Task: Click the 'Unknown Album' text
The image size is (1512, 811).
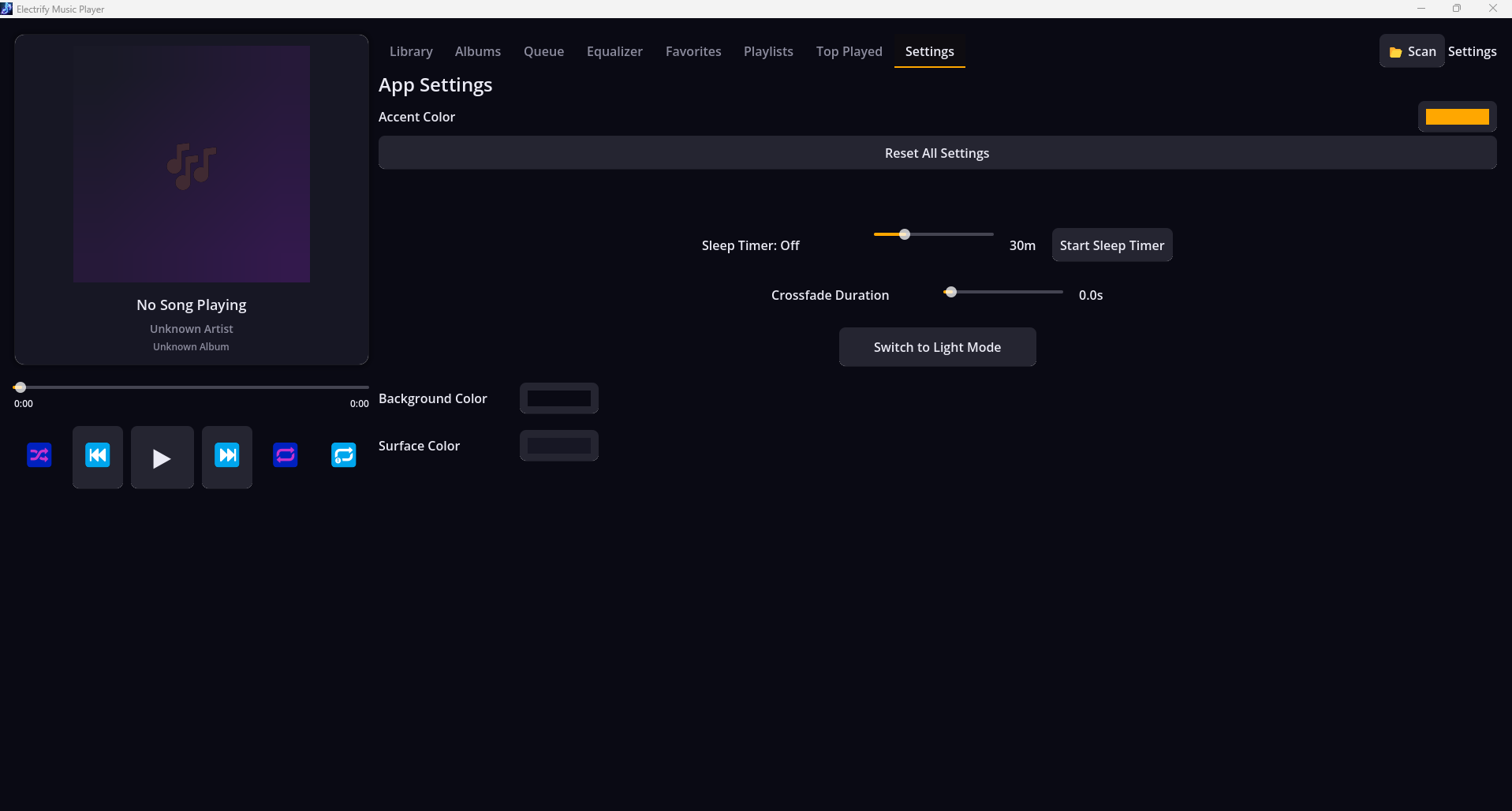Action: (x=191, y=347)
